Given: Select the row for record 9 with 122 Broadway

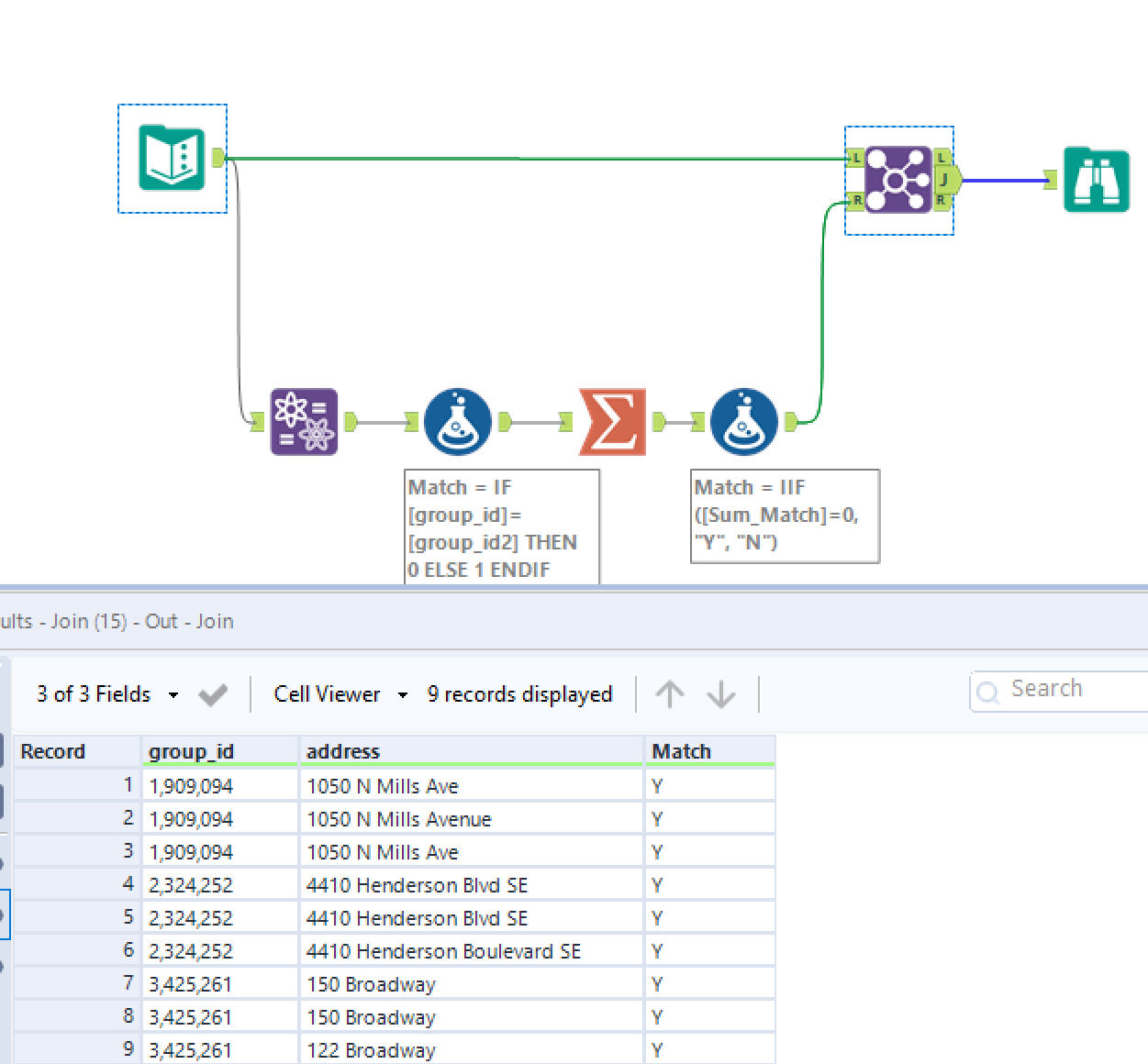Looking at the screenshot, I should (395, 1048).
